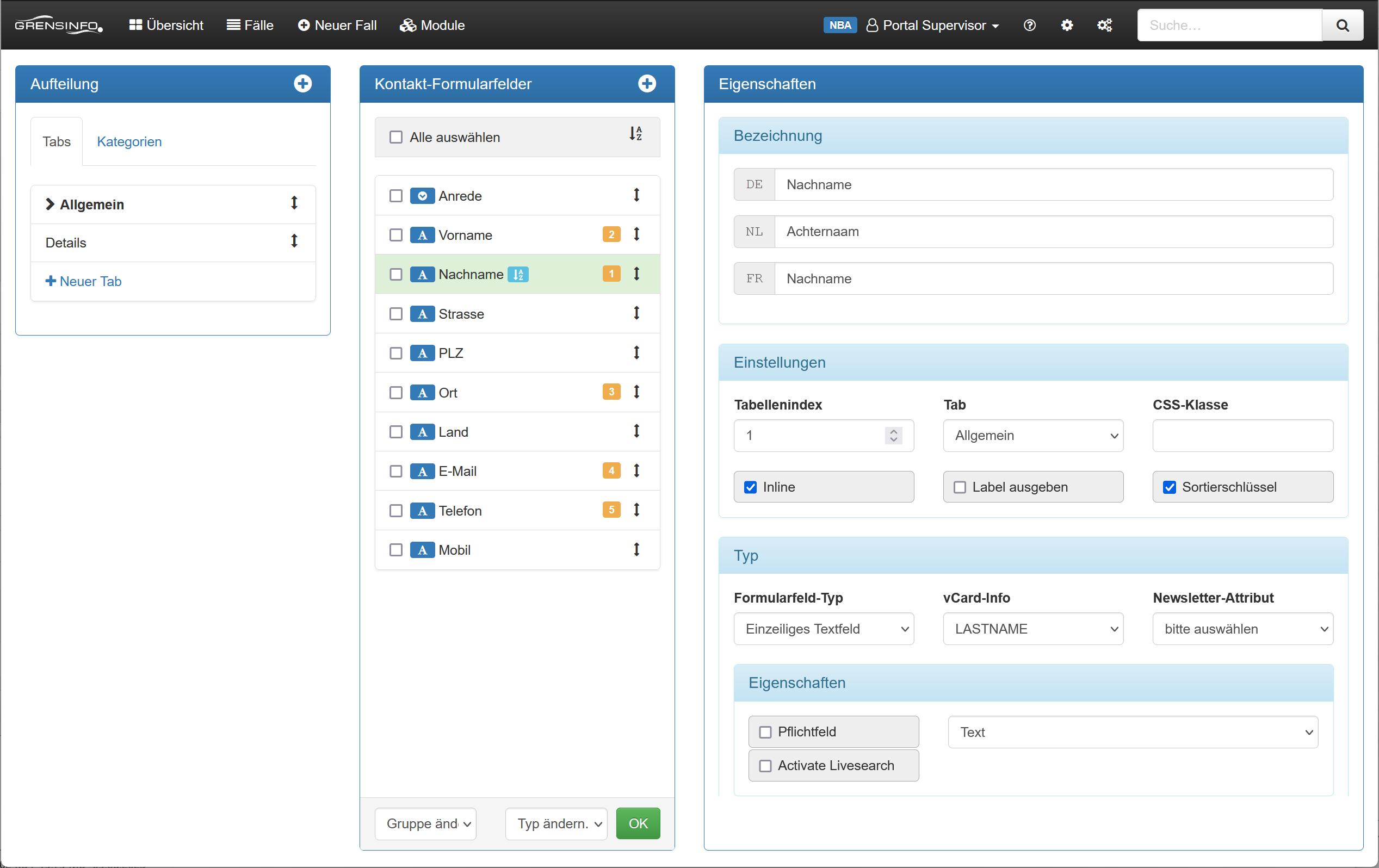The image size is (1379, 868).
Task: Uncheck the Inline checkbox
Action: 750,487
